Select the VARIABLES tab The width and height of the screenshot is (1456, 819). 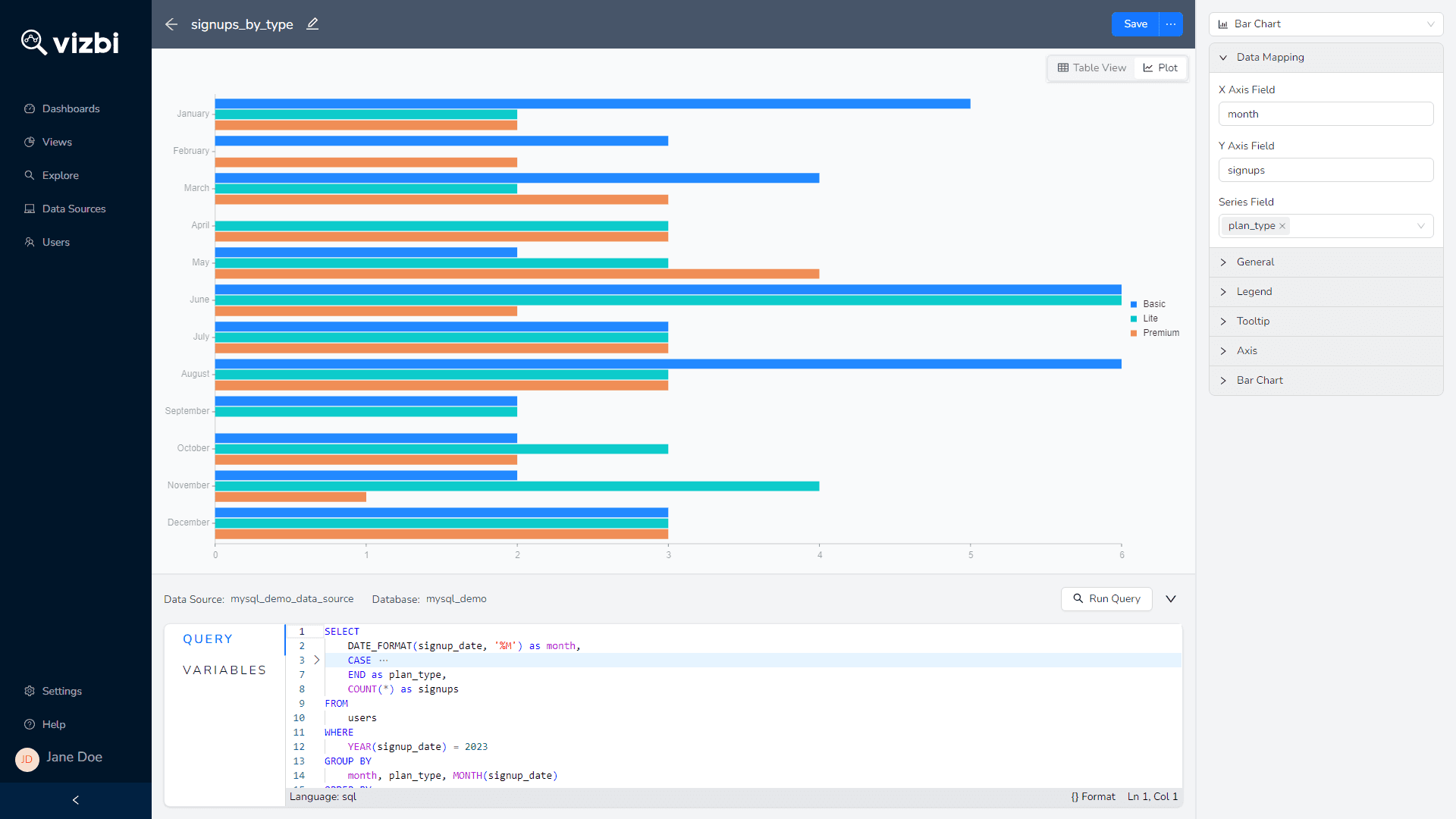(x=224, y=670)
